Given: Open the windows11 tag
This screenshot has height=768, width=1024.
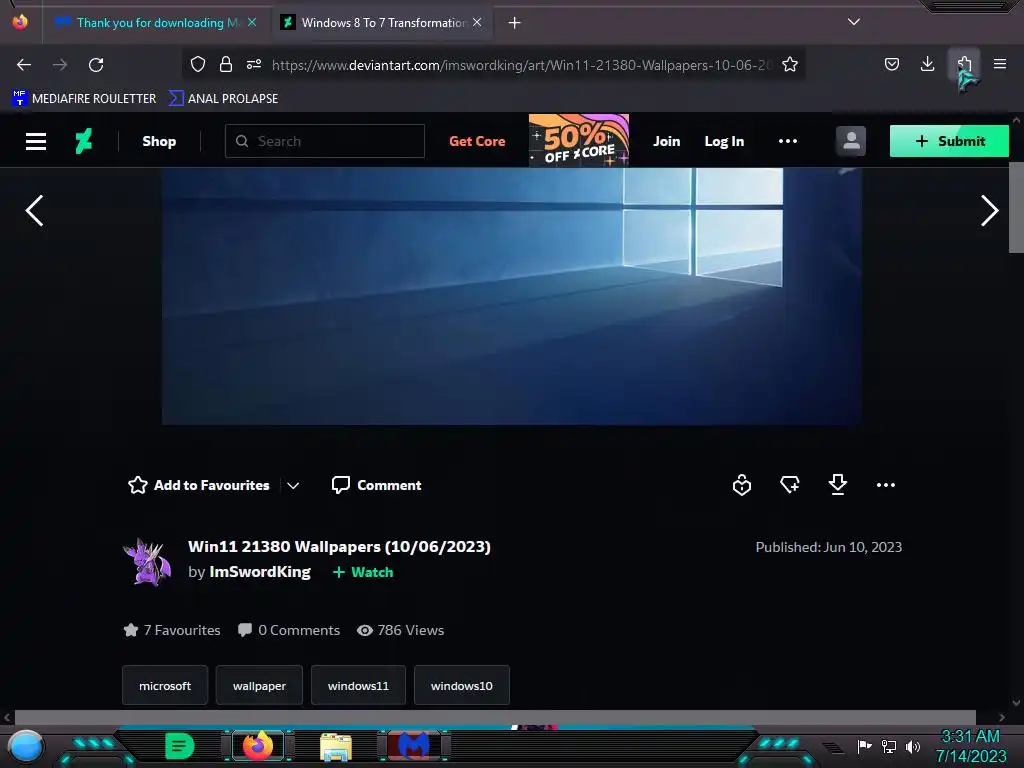Looking at the screenshot, I should [x=359, y=686].
